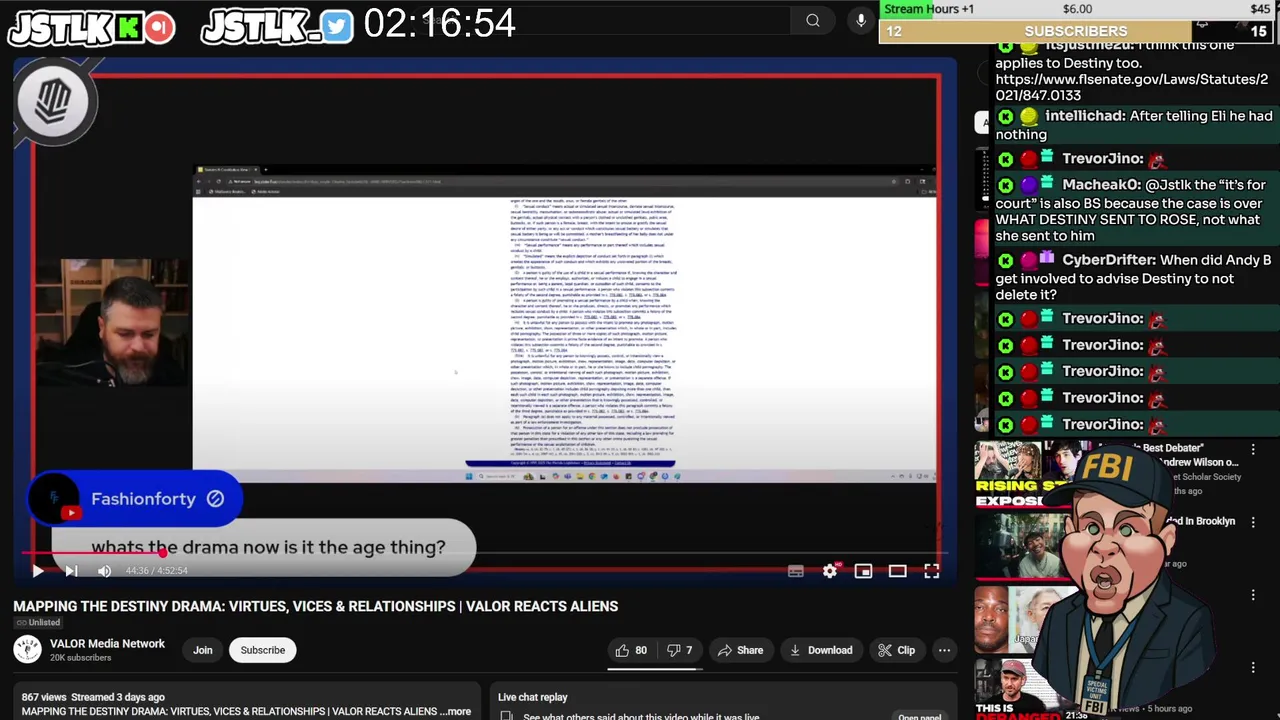Click the SUBSCRIBERS goal bar
The width and height of the screenshot is (1280, 720).
1076,31
